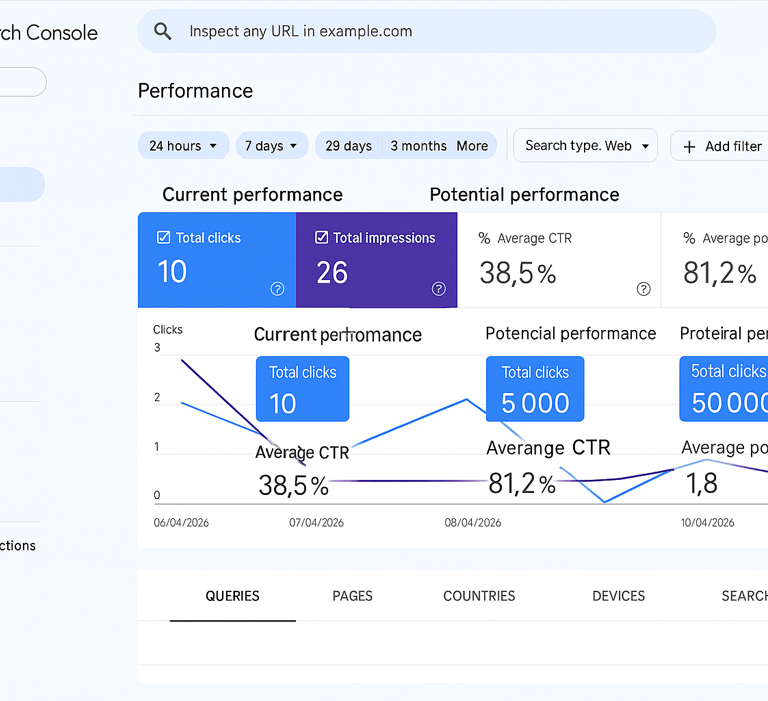Click the 08/04/2026 axis date
The image size is (768, 701).
[473, 523]
